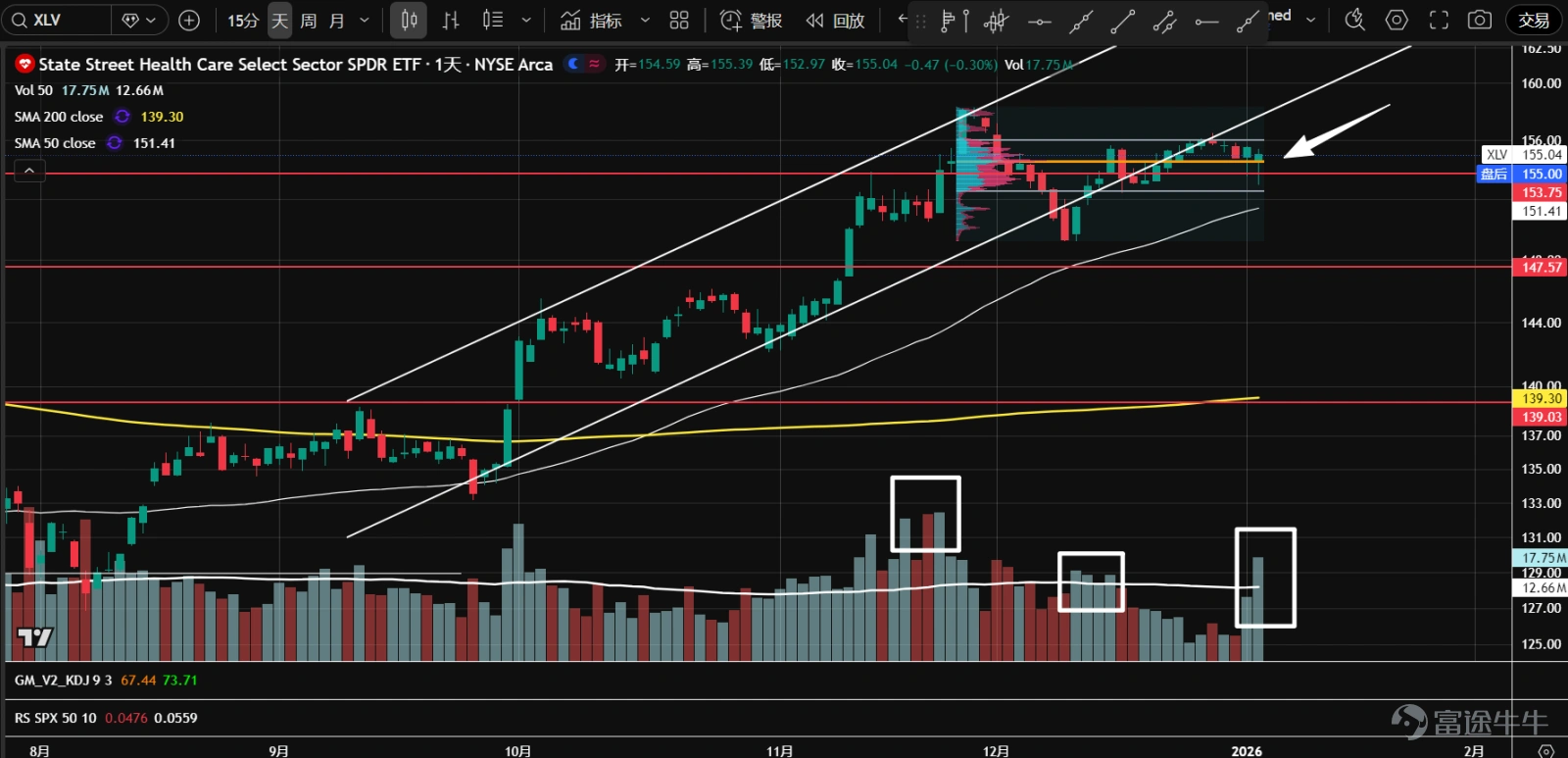Select the bar chart type icon
The image size is (1568, 758).
451,20
